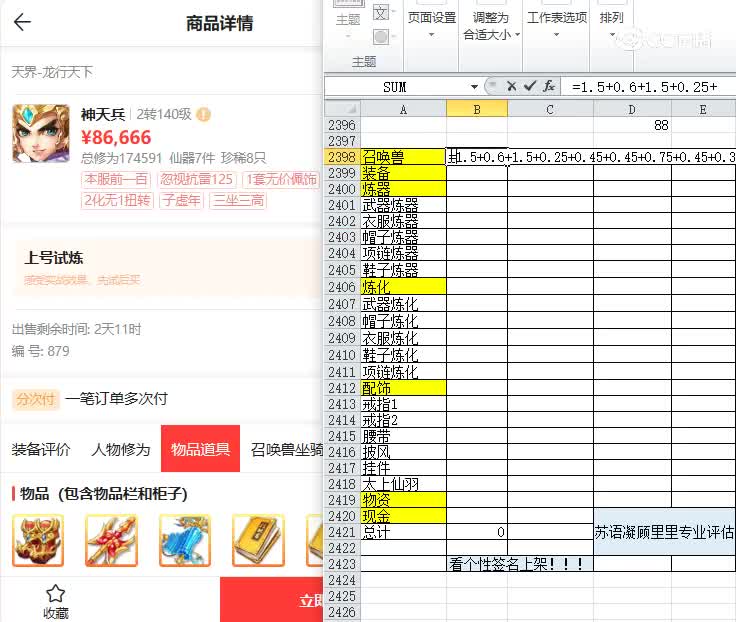Tap the 三坐三高 tag

click(238, 200)
